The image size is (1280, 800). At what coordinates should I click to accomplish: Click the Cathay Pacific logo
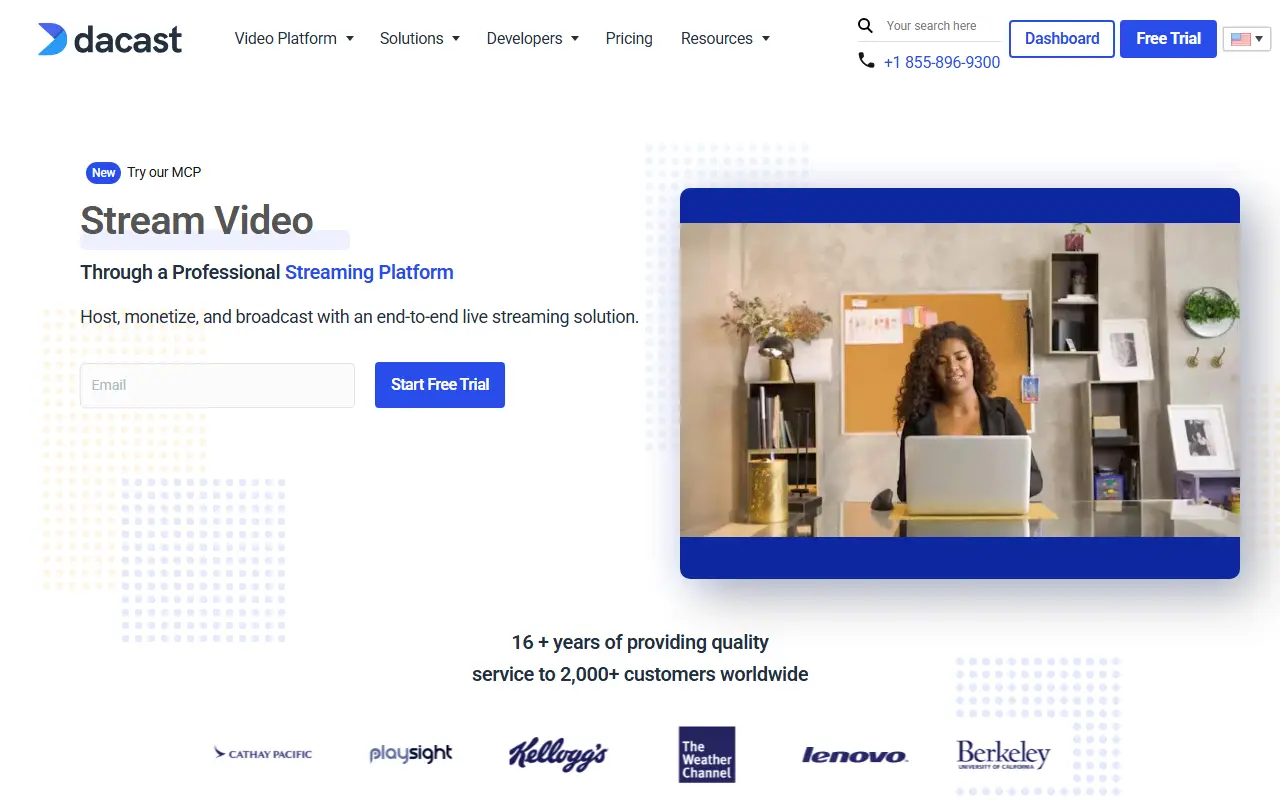click(263, 754)
